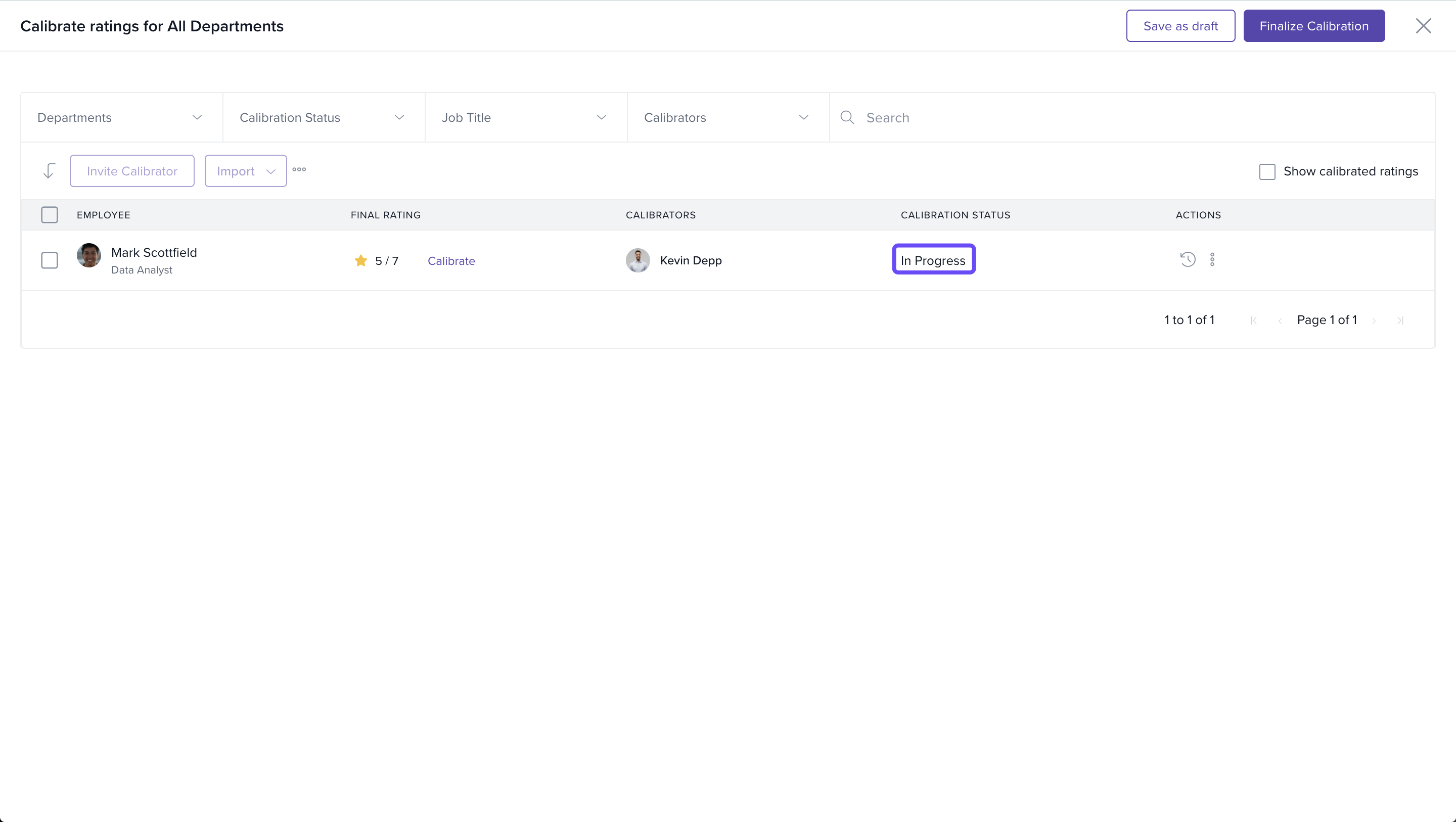Image resolution: width=1456 pixels, height=822 pixels.
Task: Check the Mark Scottfield row checkbox
Action: click(50, 261)
